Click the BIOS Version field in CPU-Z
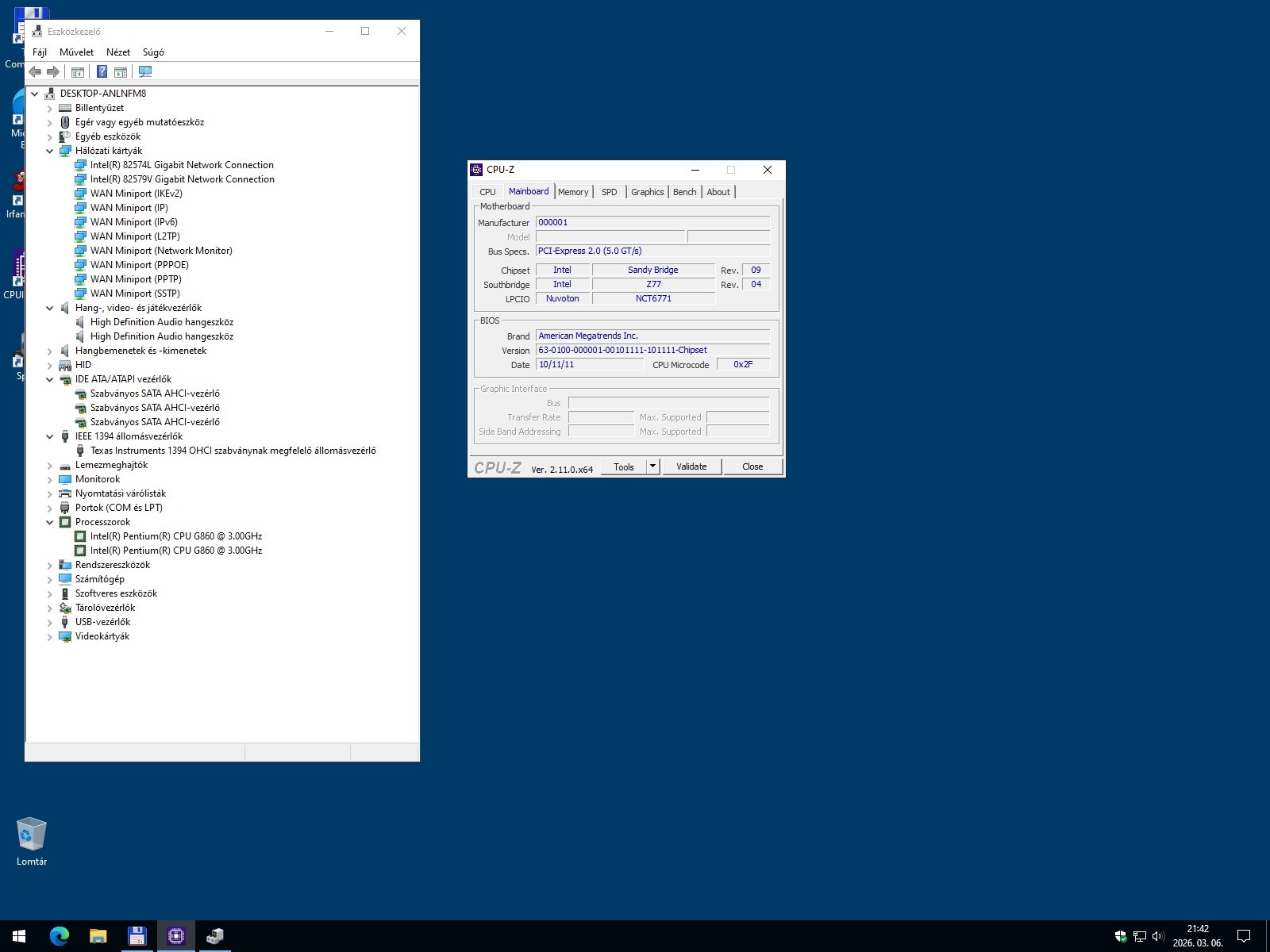Viewport: 1270px width, 952px height. pos(652,350)
